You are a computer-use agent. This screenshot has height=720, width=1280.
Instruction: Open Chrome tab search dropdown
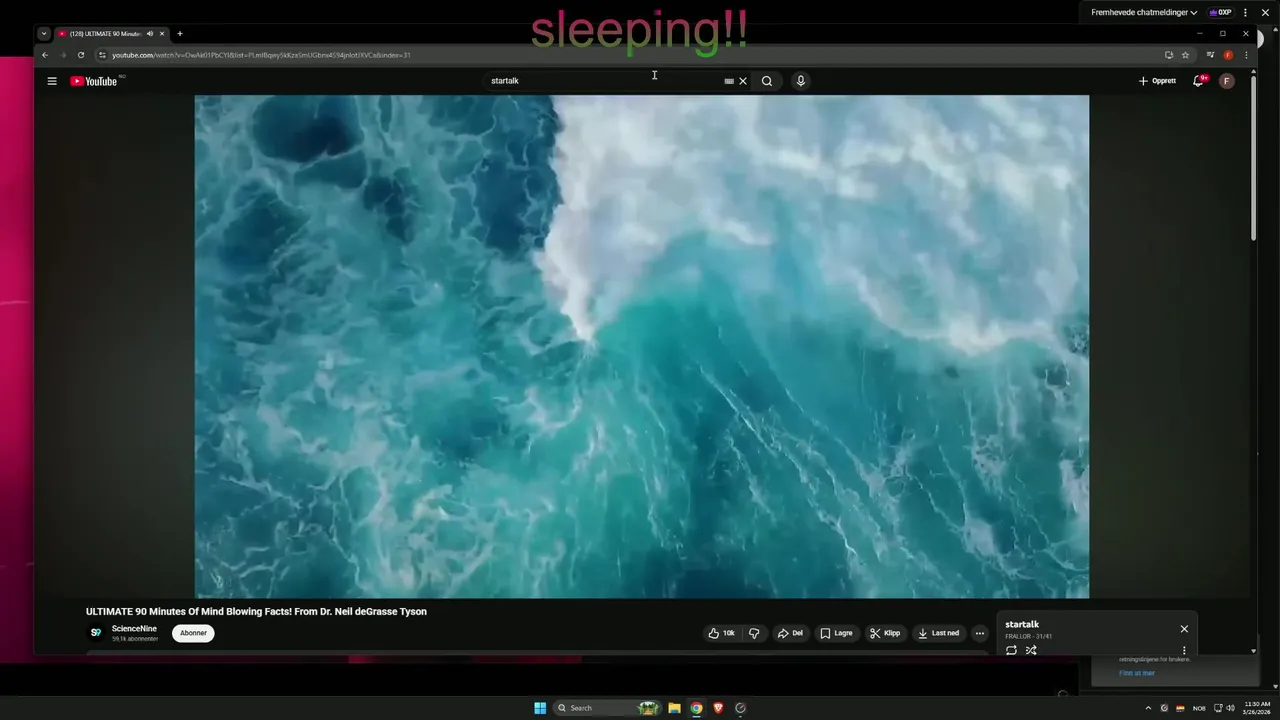(44, 34)
